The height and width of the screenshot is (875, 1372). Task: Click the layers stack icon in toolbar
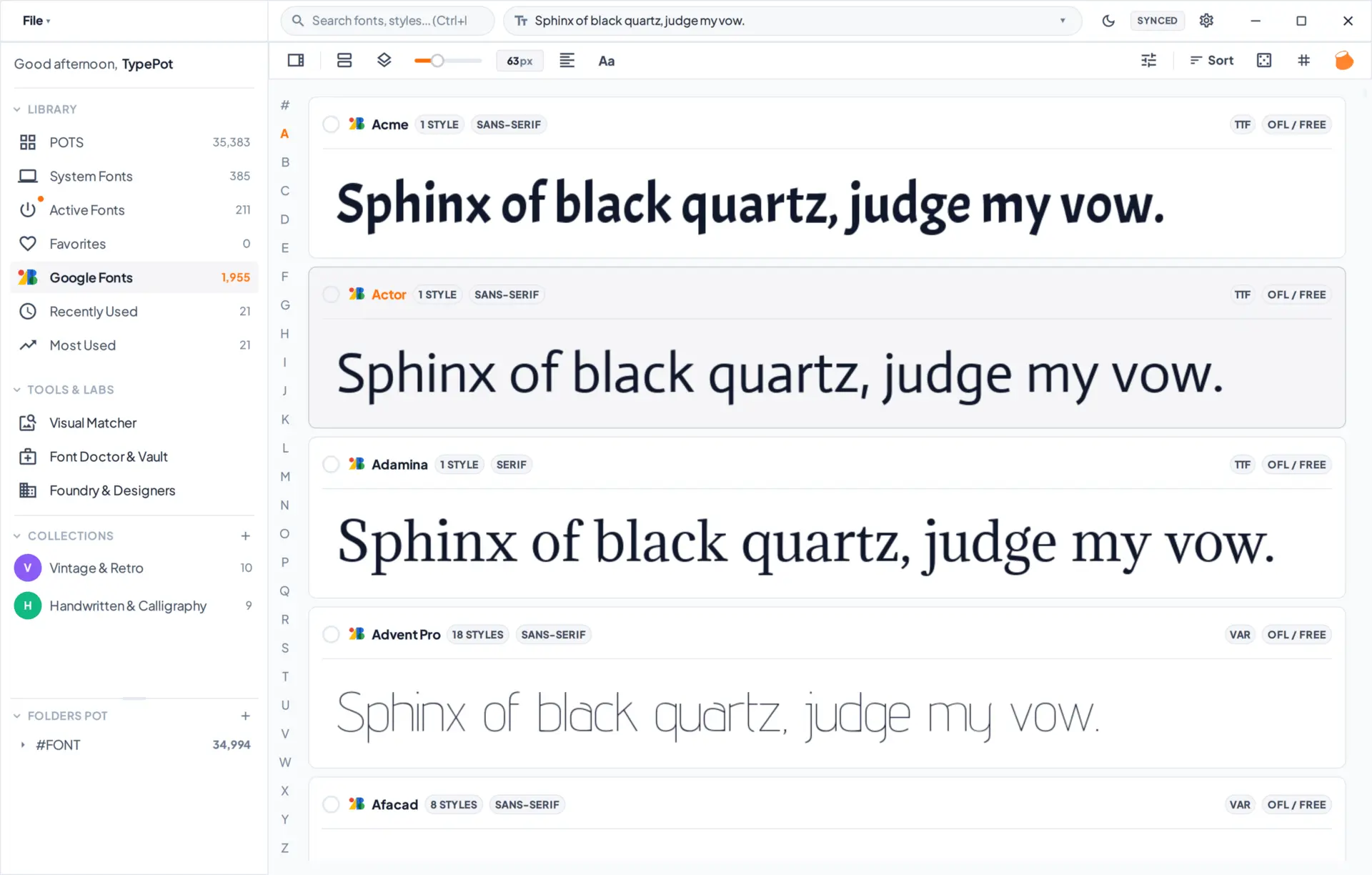coord(384,61)
